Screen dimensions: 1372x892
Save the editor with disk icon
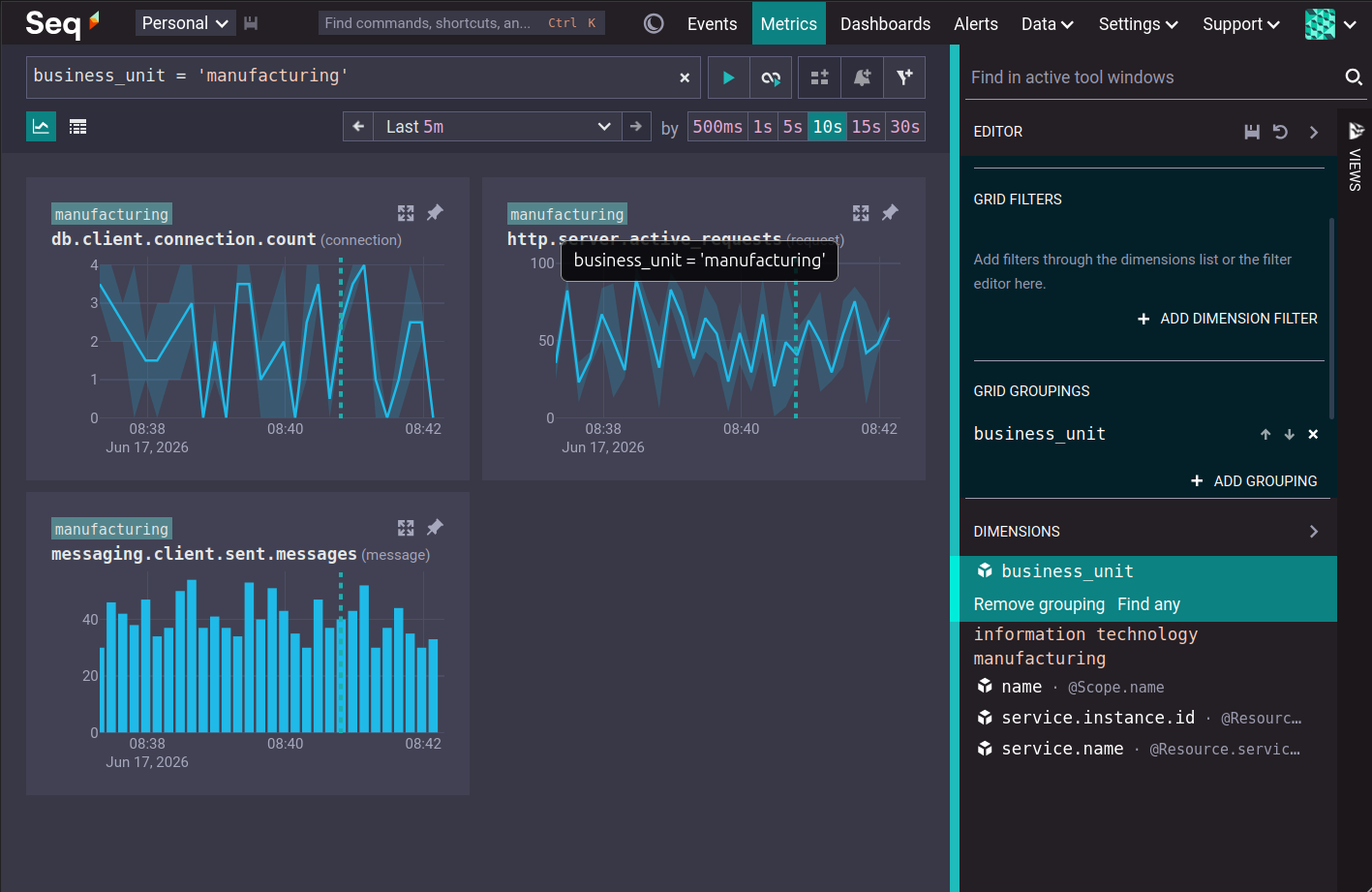click(x=1252, y=132)
